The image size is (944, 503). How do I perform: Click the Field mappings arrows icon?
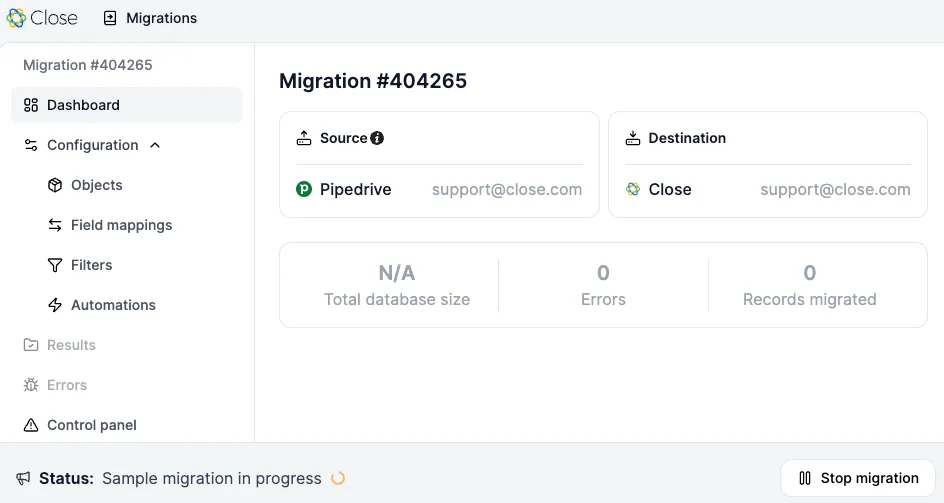[55, 225]
